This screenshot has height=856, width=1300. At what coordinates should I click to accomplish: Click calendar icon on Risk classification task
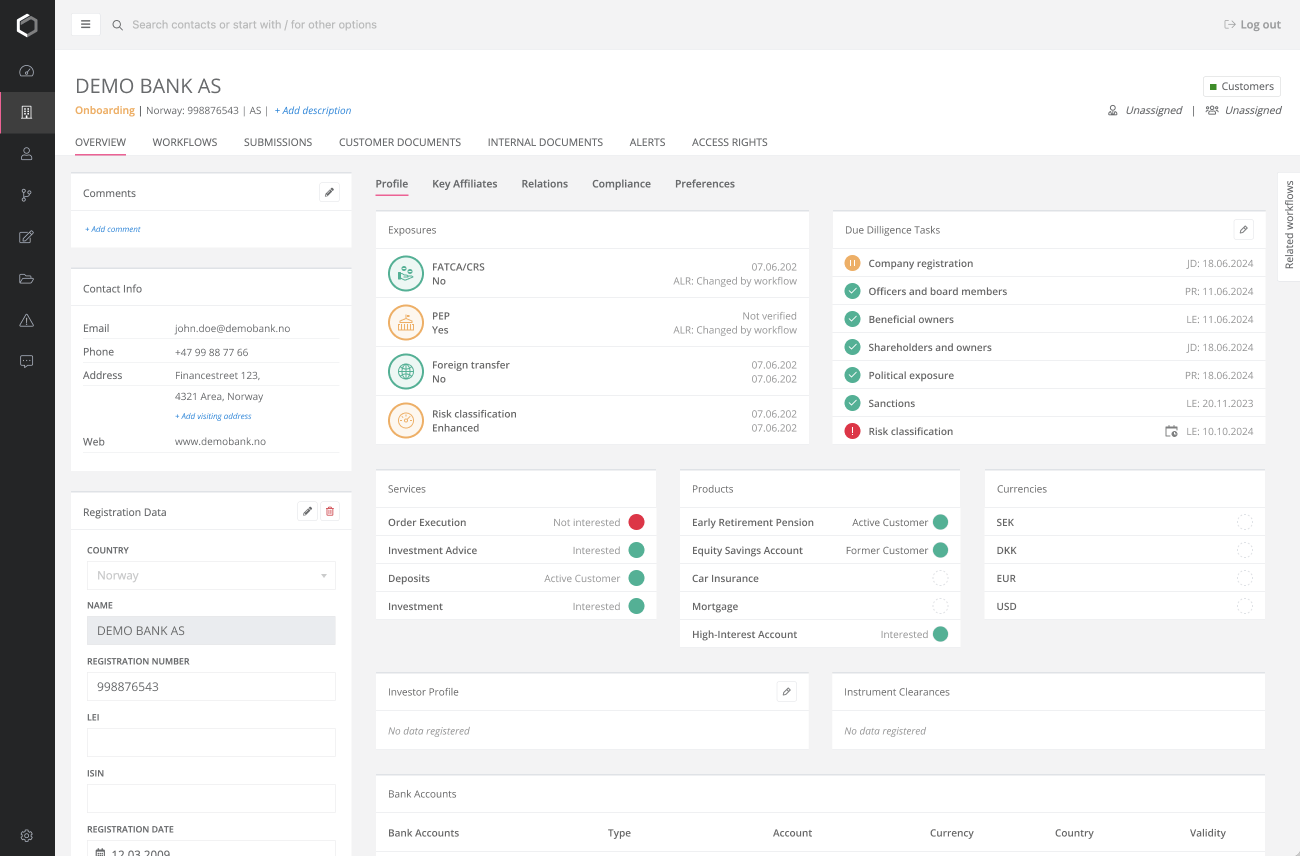[x=1171, y=431]
